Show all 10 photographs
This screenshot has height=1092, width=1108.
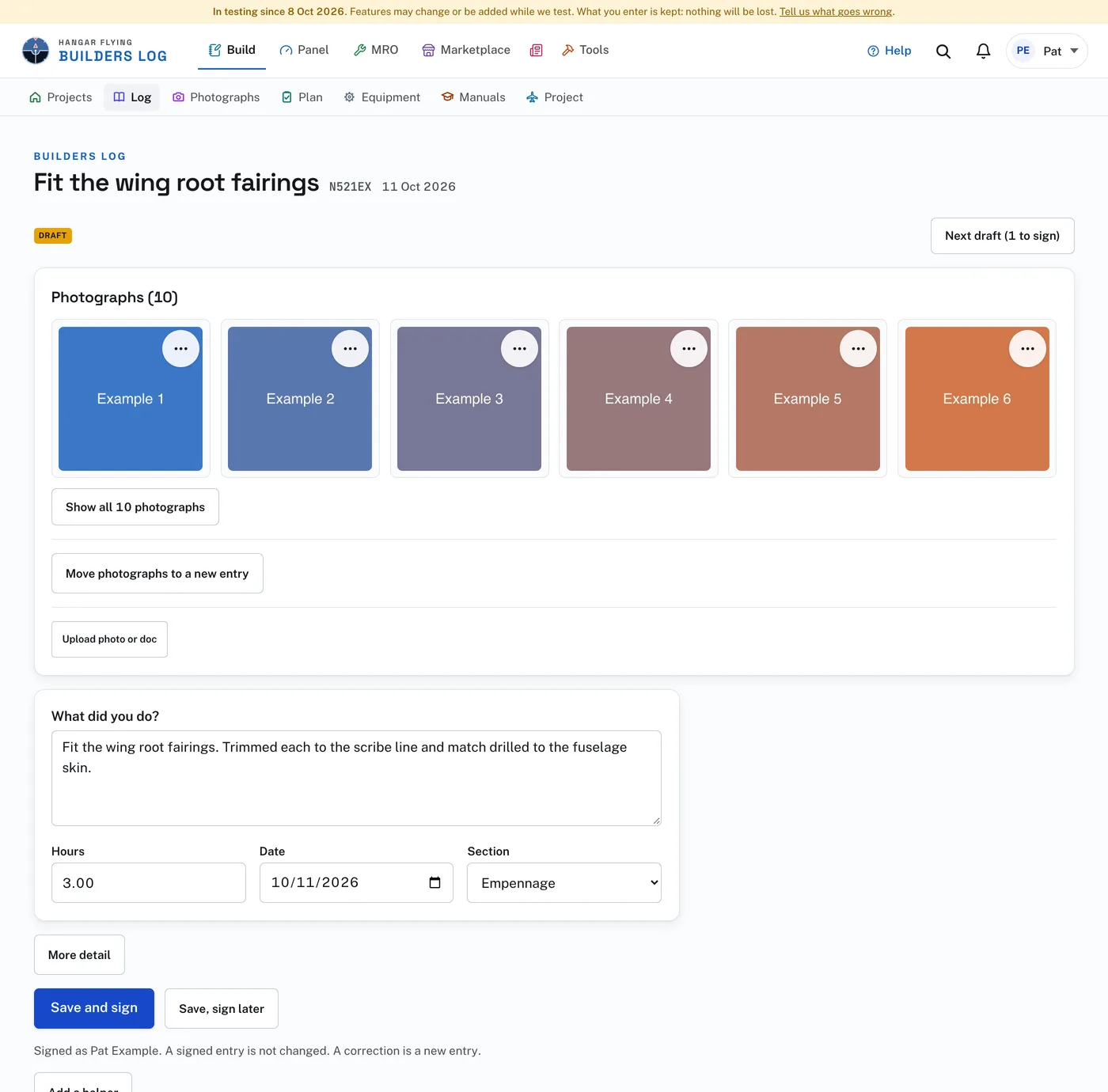[135, 507]
